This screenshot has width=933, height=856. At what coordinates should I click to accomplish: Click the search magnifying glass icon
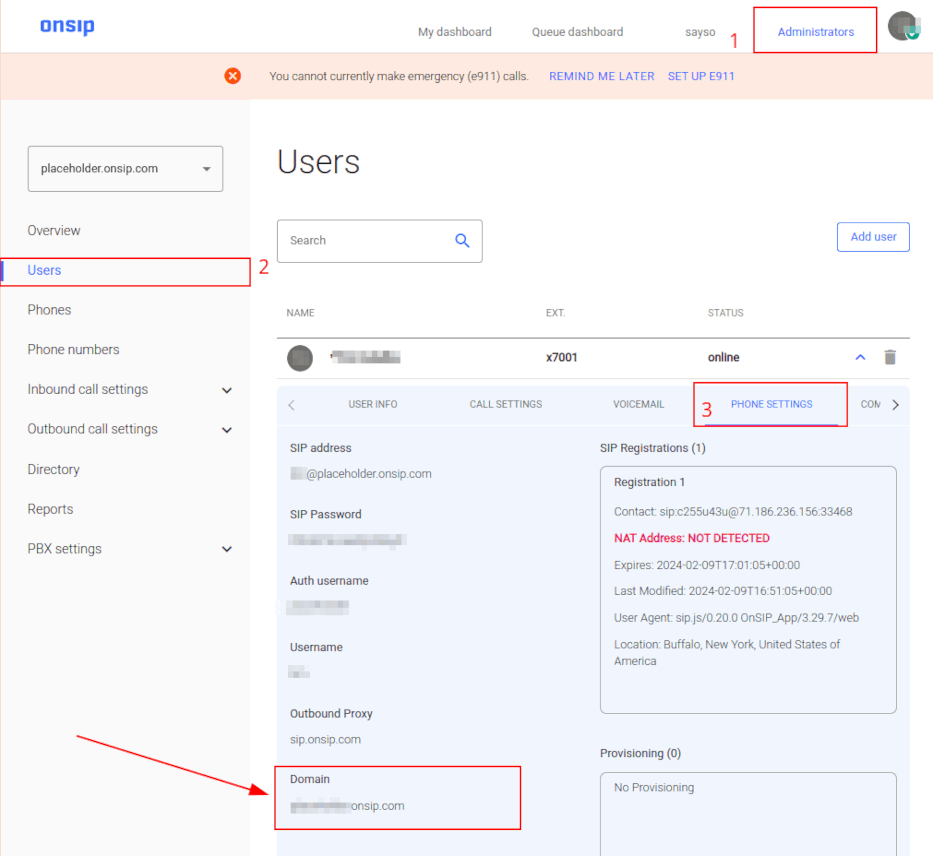pyautogui.click(x=461, y=240)
